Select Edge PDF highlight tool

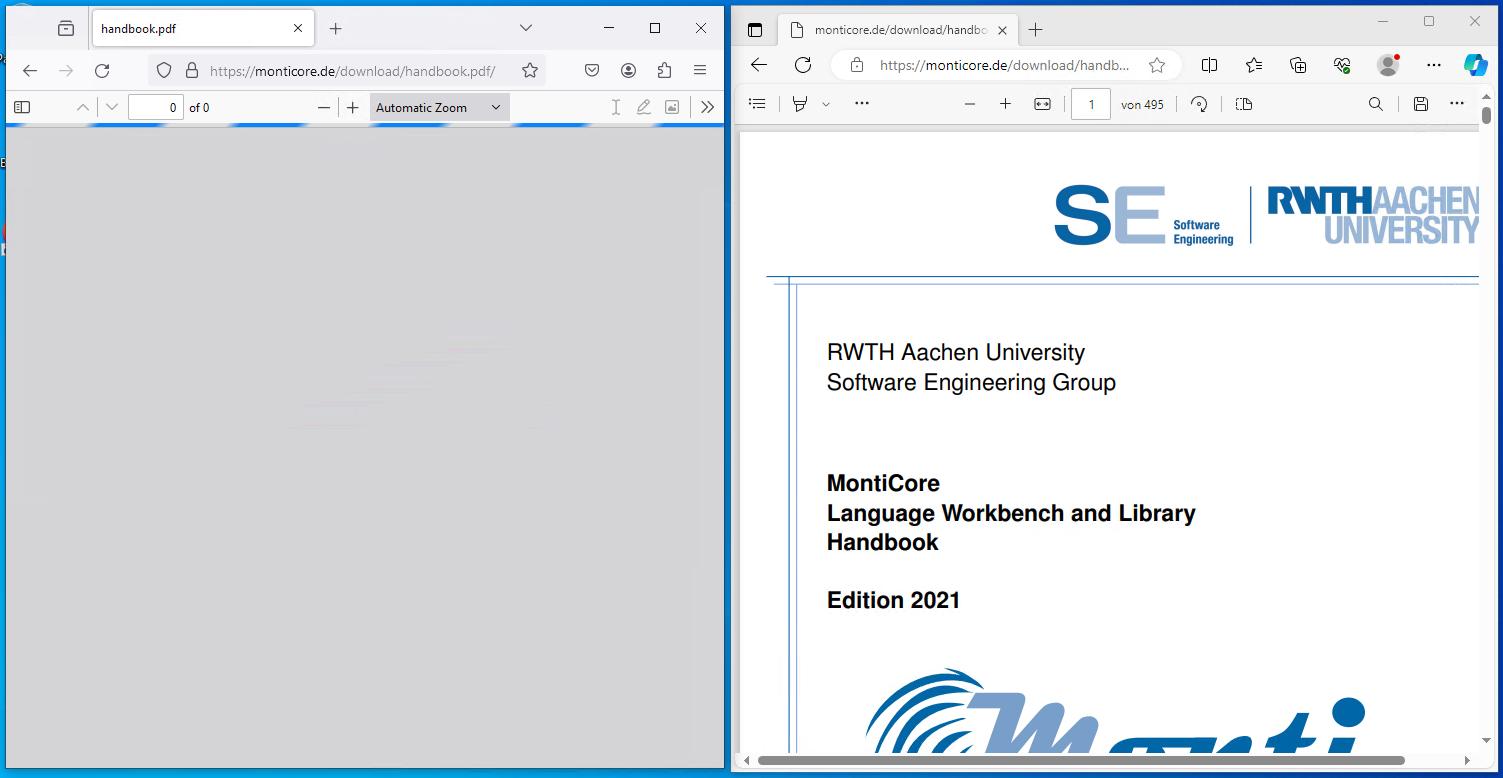pyautogui.click(x=799, y=104)
